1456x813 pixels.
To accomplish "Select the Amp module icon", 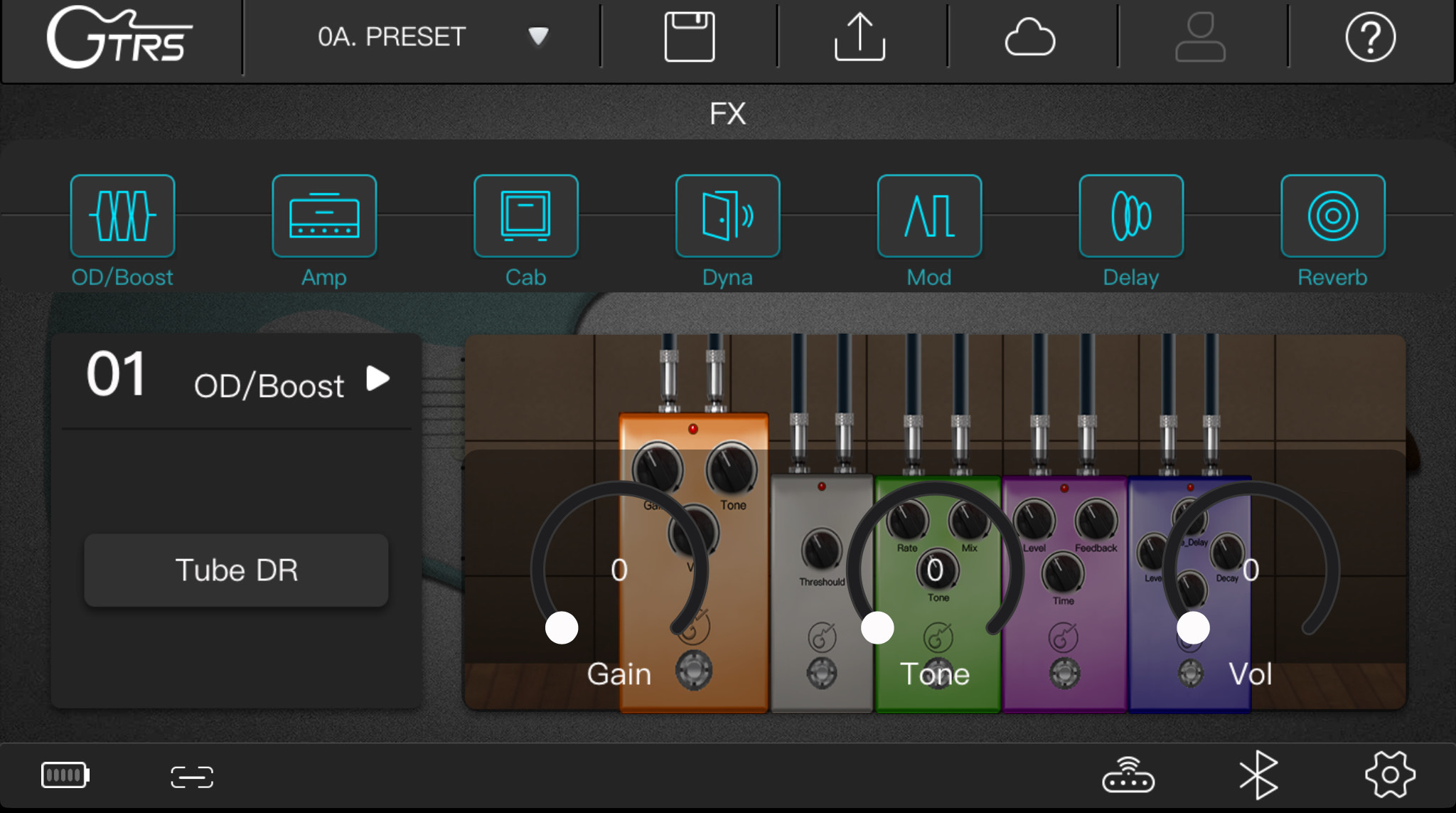I will [324, 216].
